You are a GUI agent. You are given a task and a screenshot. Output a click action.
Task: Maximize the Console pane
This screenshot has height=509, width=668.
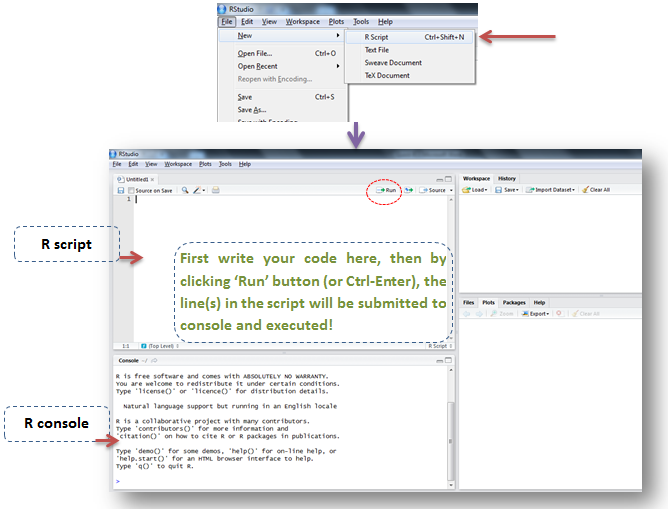(x=448, y=360)
